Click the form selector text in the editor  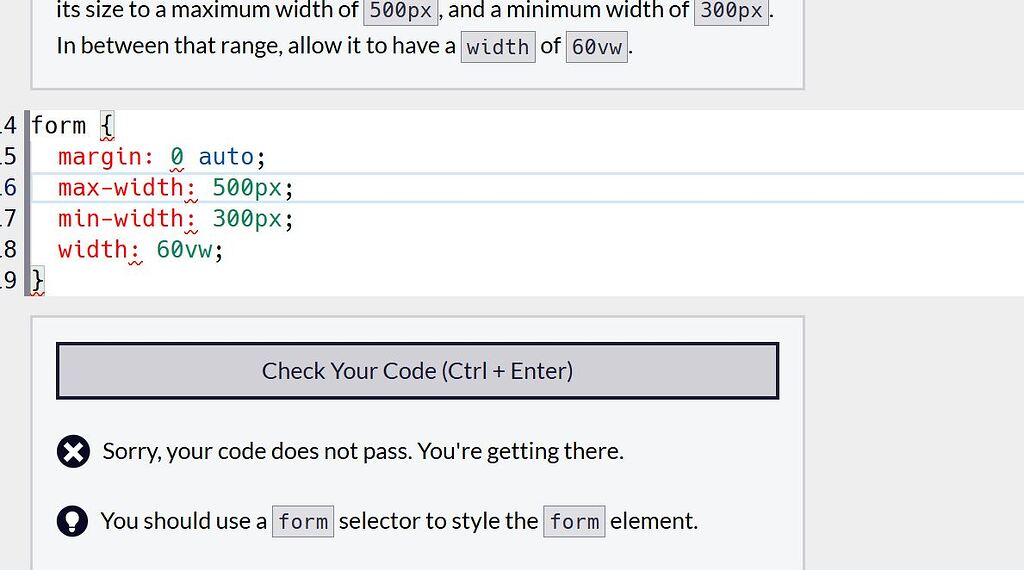58,125
